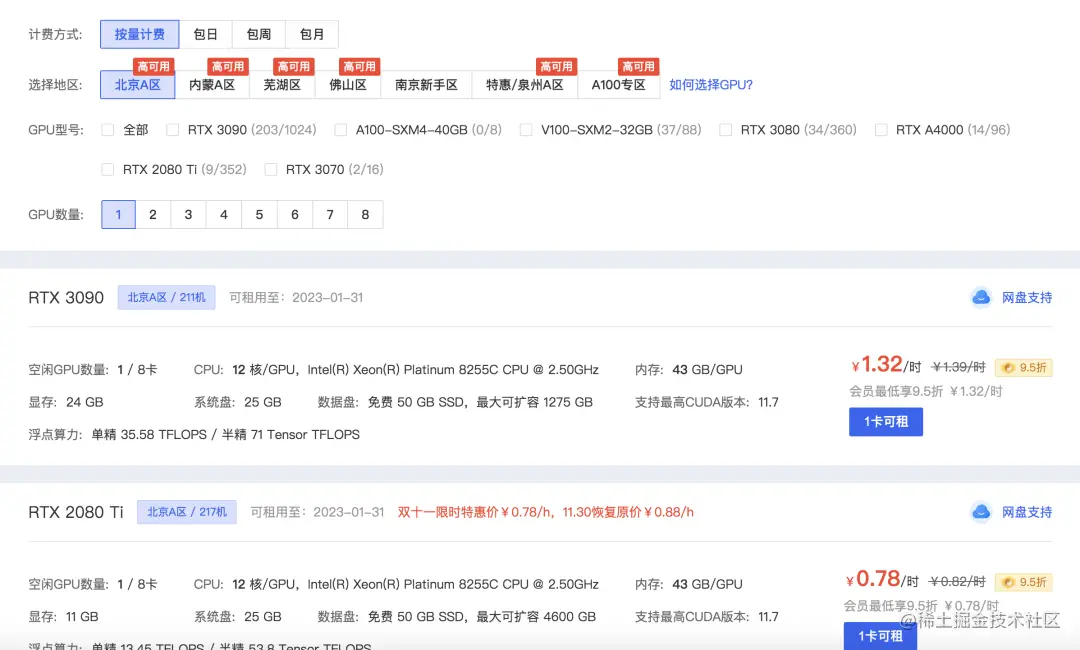Click the 1卡可租 button for RTX 2080 Ti
This screenshot has width=1080, height=650.
880,635
